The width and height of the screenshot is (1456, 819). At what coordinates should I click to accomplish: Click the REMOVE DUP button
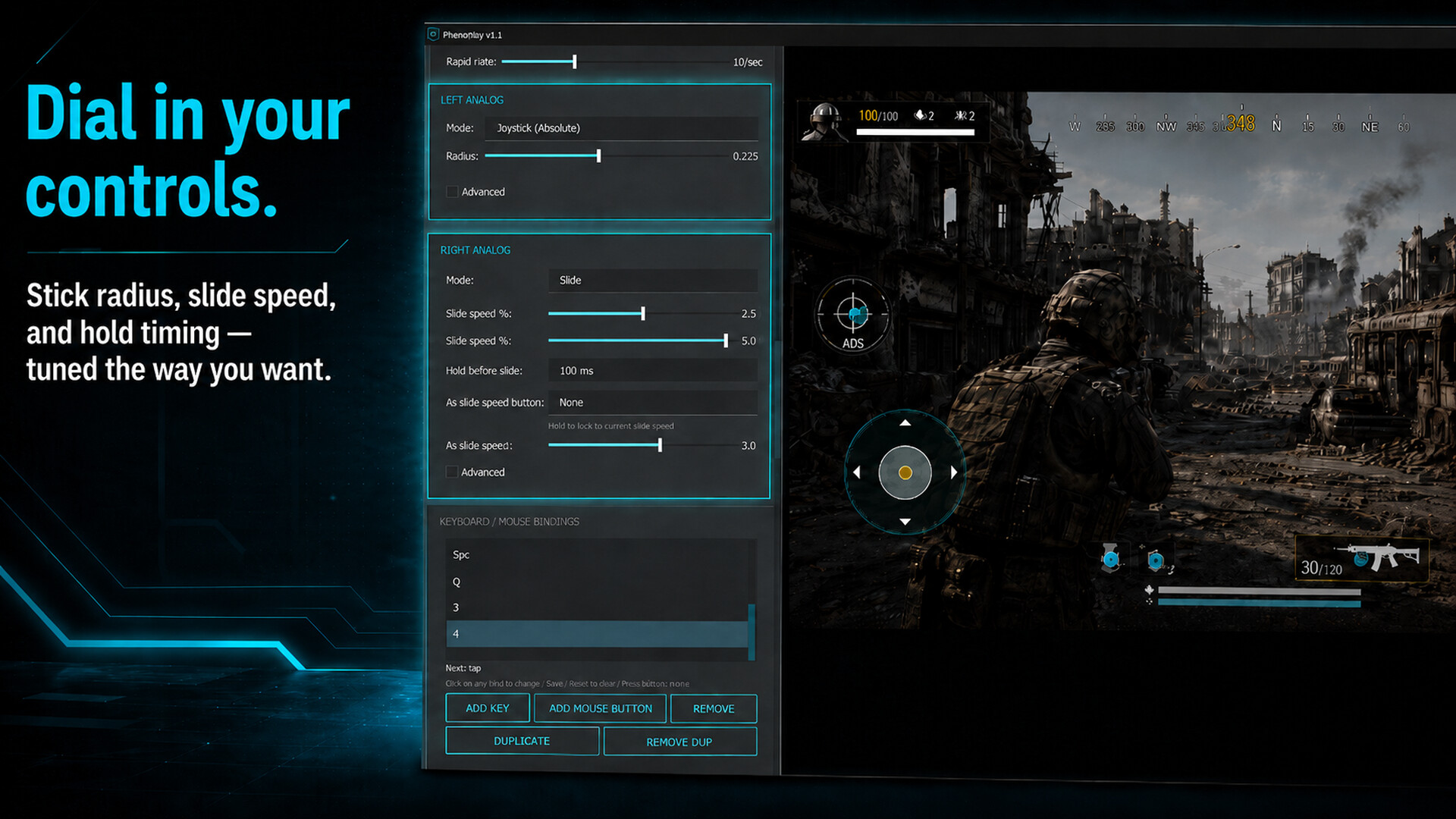pyautogui.click(x=679, y=742)
